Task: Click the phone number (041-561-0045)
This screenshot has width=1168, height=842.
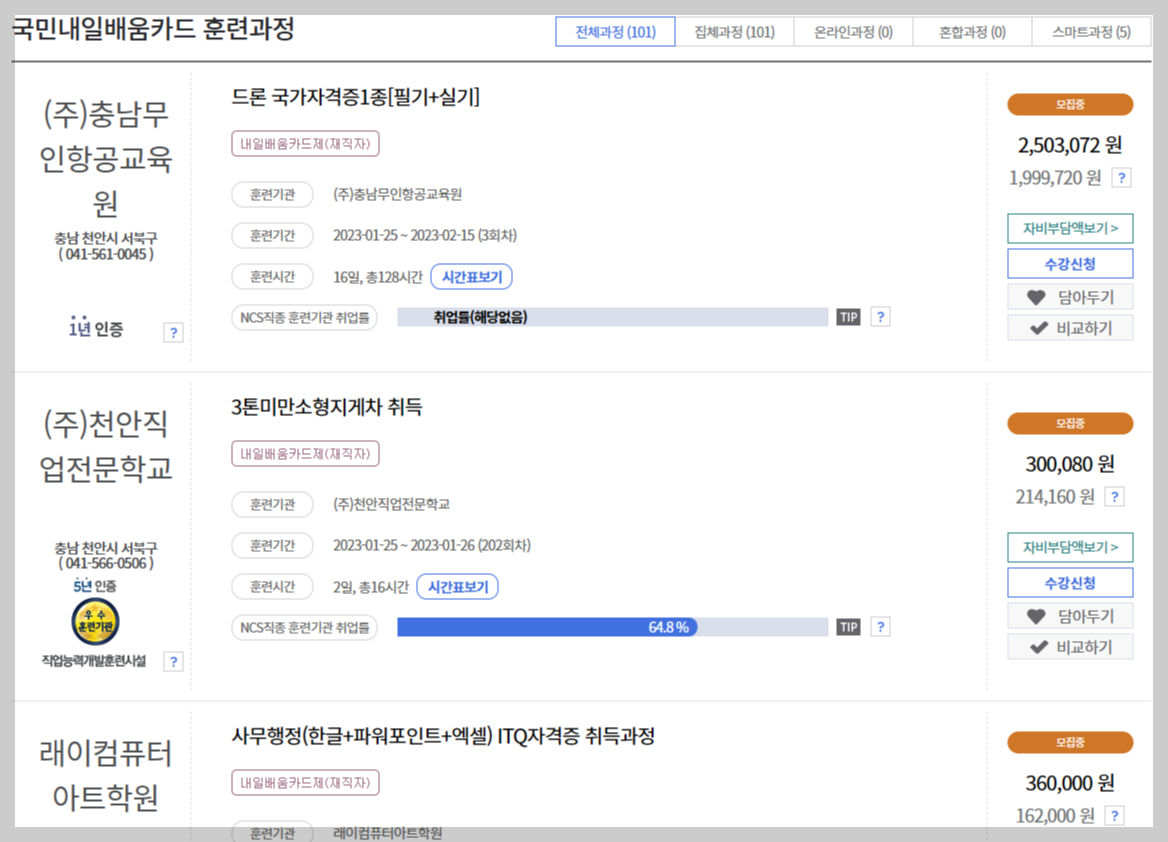Action: click(106, 254)
